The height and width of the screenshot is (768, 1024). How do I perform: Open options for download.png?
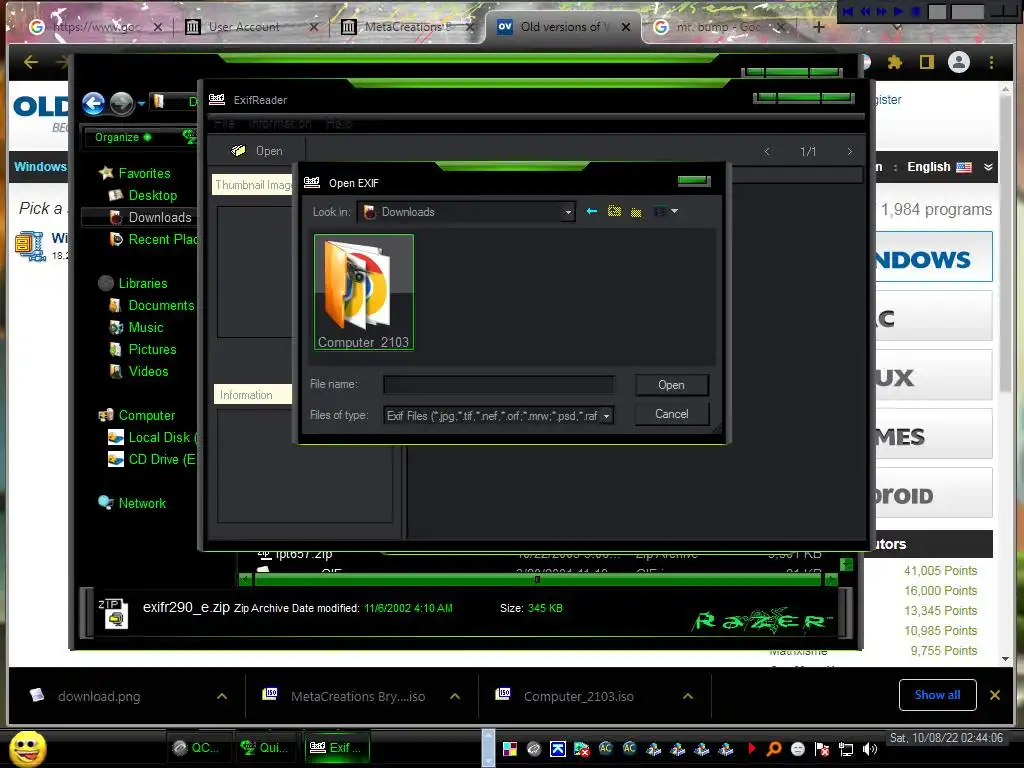point(222,696)
